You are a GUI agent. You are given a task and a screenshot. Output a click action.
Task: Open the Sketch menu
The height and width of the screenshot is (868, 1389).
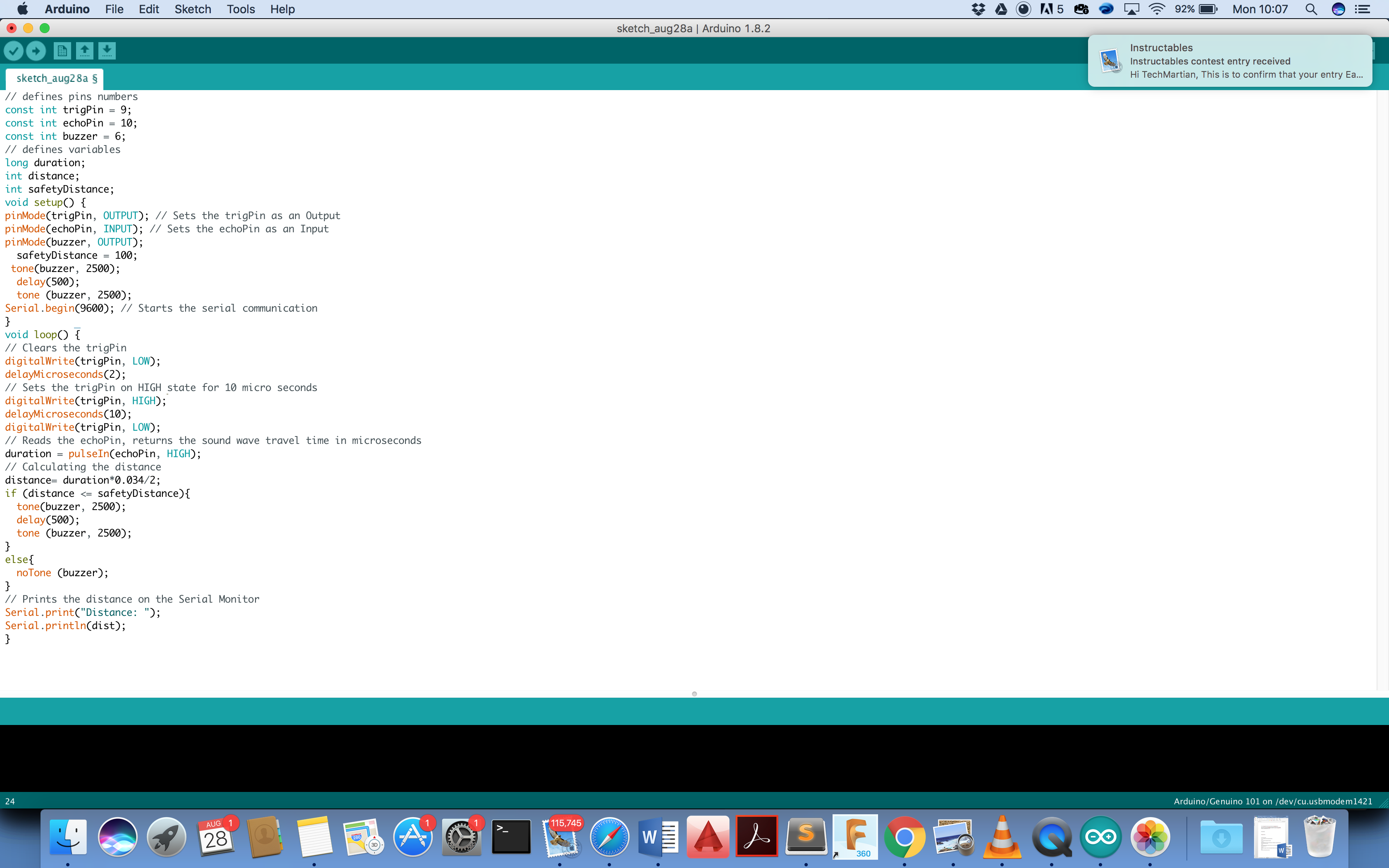[x=193, y=9]
